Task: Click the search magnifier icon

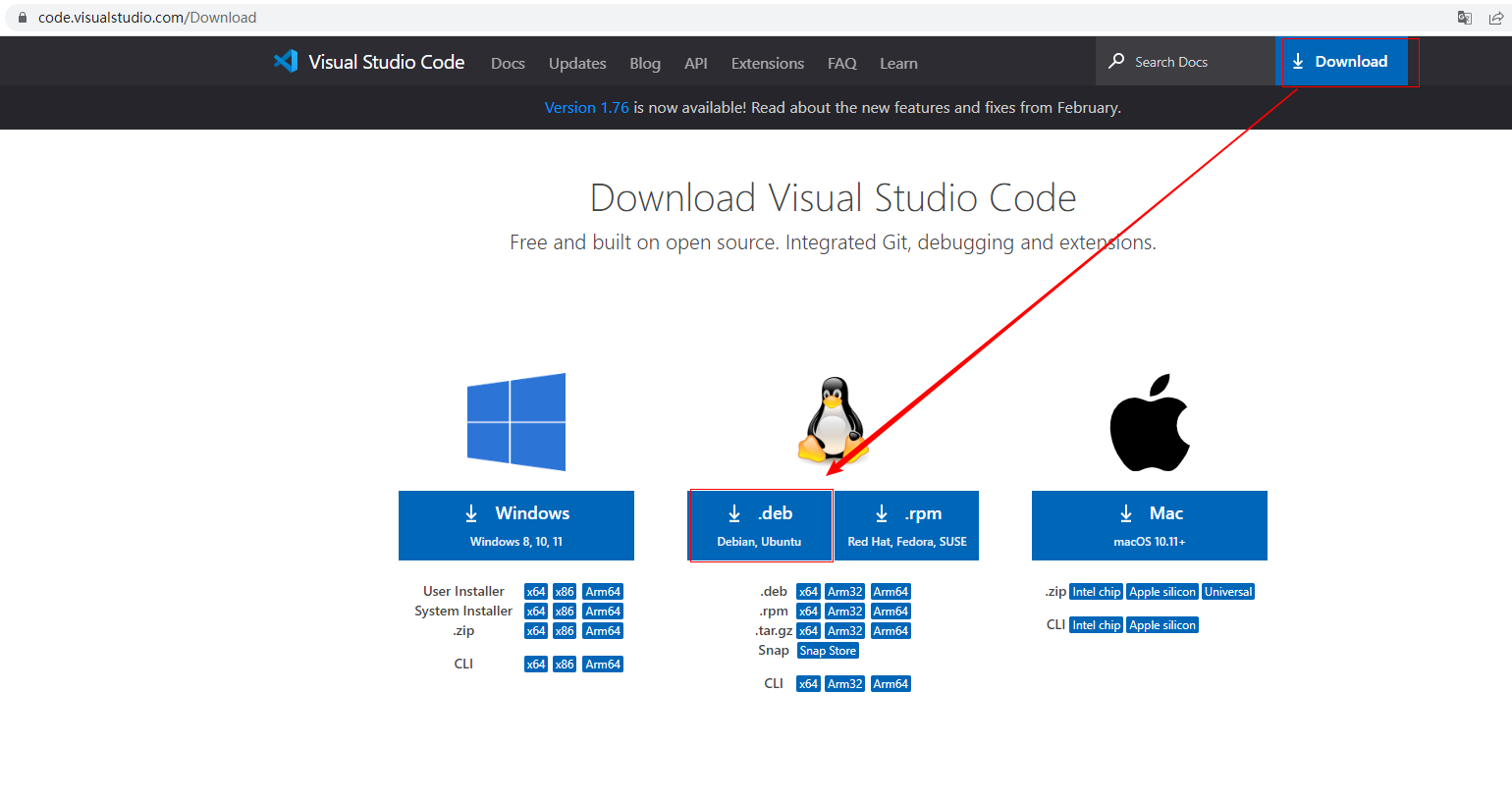Action: click(x=1116, y=61)
